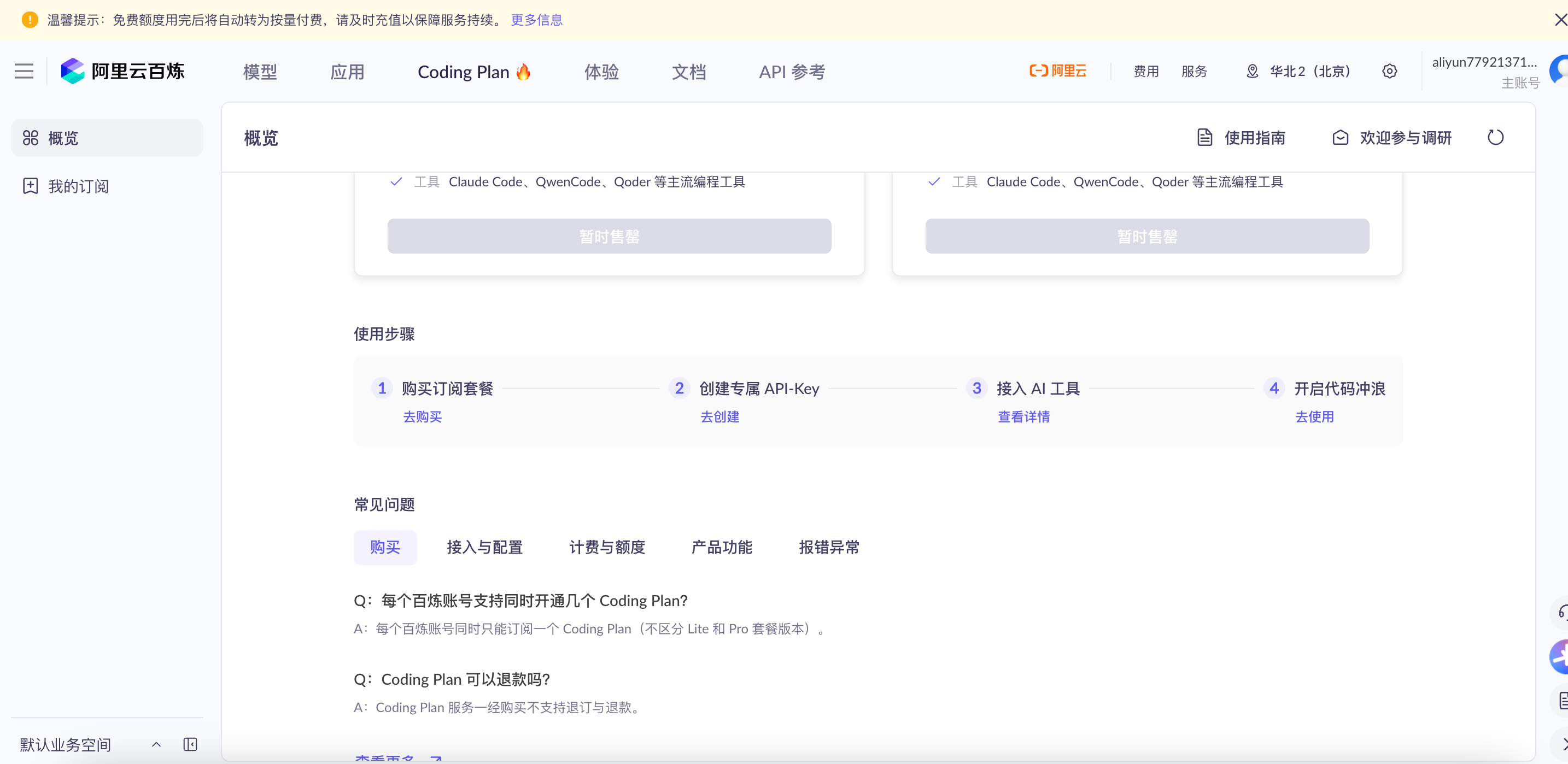The width and height of the screenshot is (1568, 764).
Task: Open the Coding Plan menu item
Action: [x=473, y=72]
